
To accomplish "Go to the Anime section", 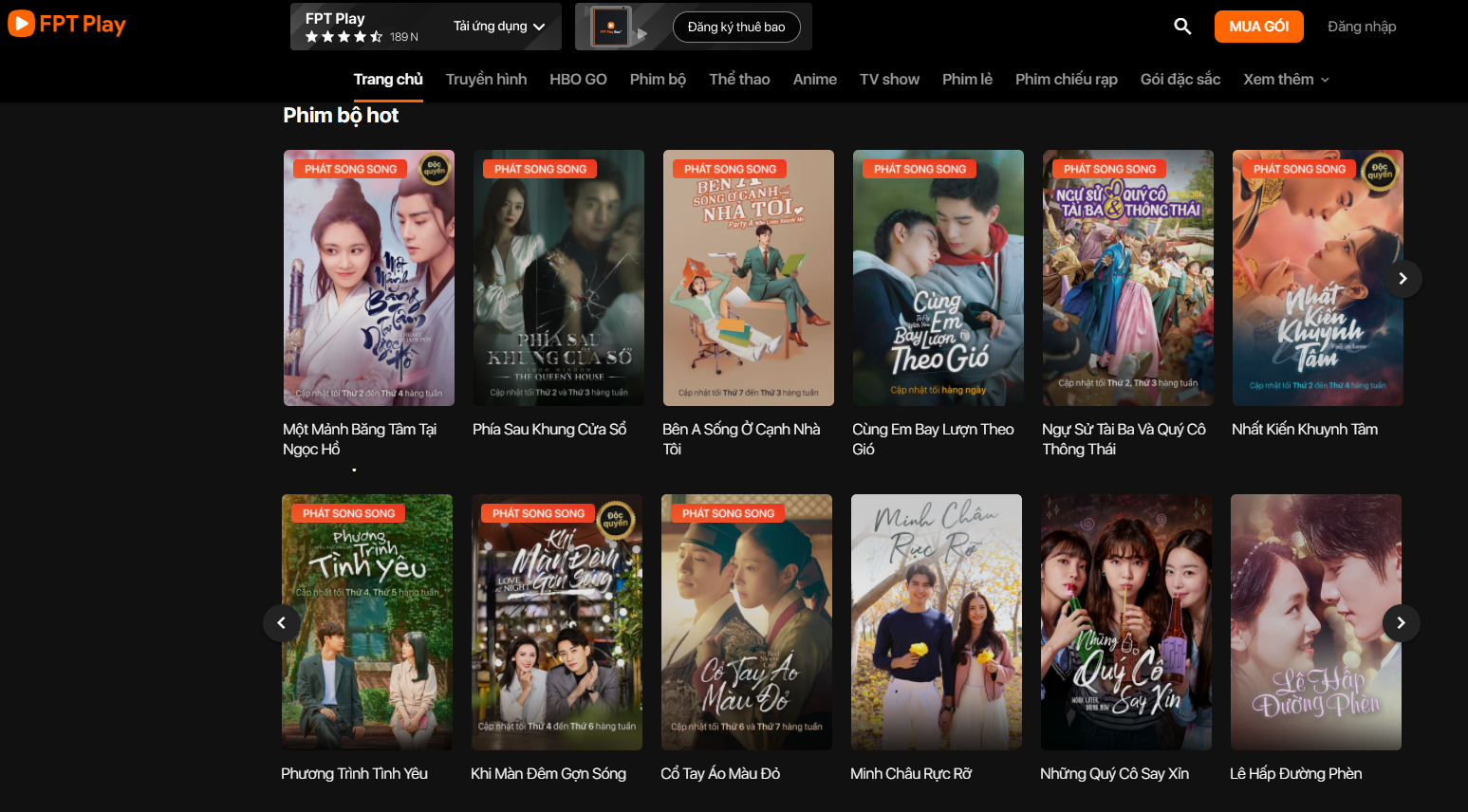I will point(815,79).
